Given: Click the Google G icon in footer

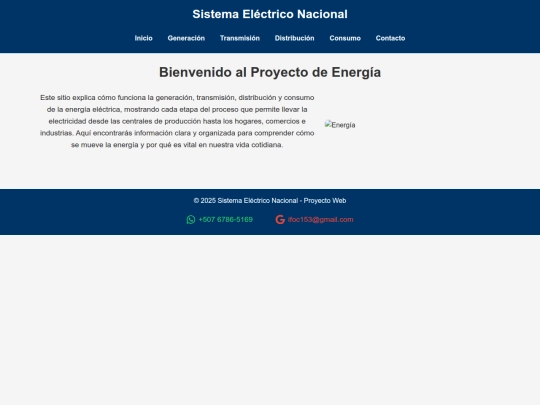Looking at the screenshot, I should point(280,219).
